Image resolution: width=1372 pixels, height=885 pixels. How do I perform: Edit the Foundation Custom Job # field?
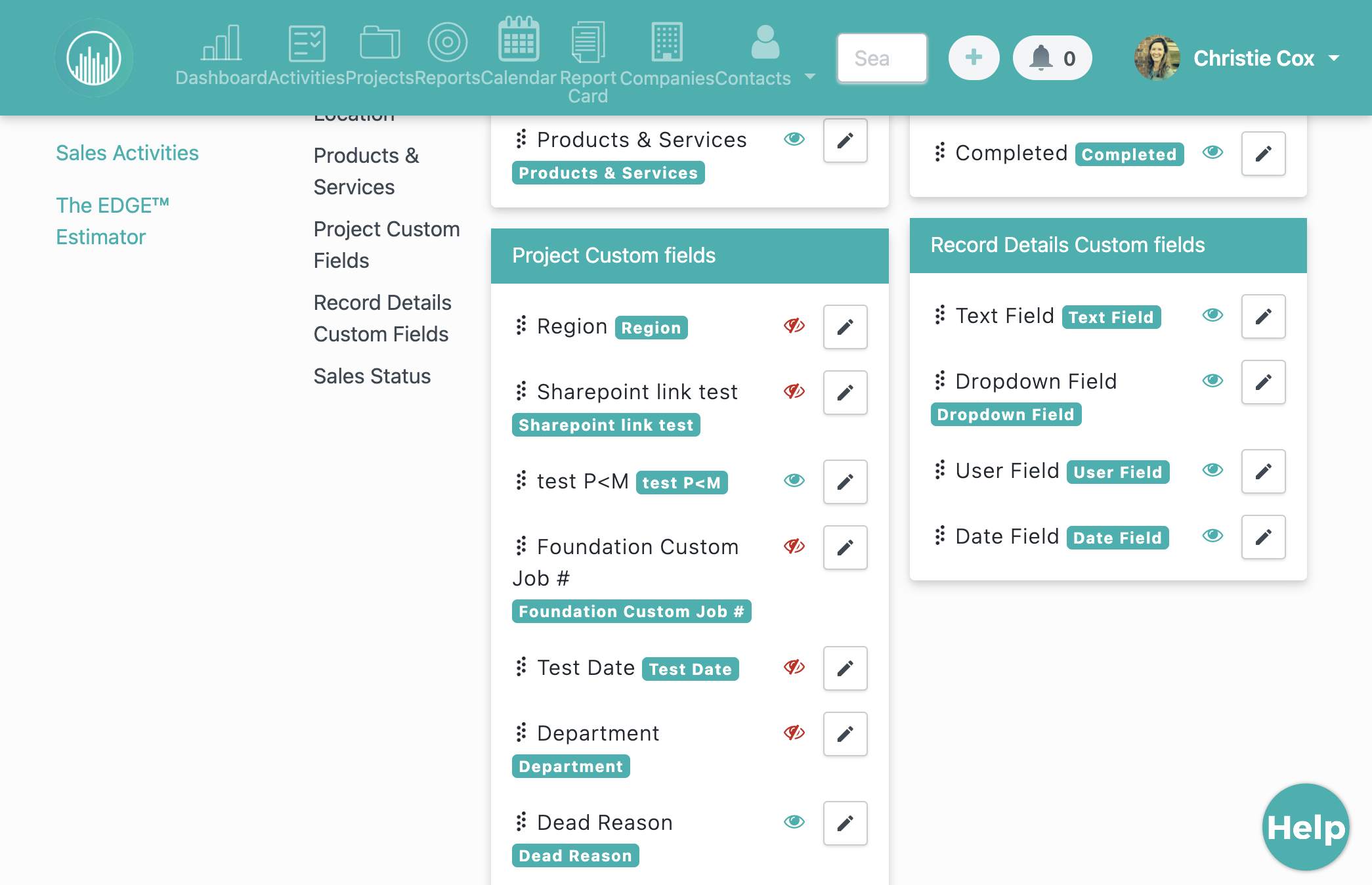tap(845, 548)
